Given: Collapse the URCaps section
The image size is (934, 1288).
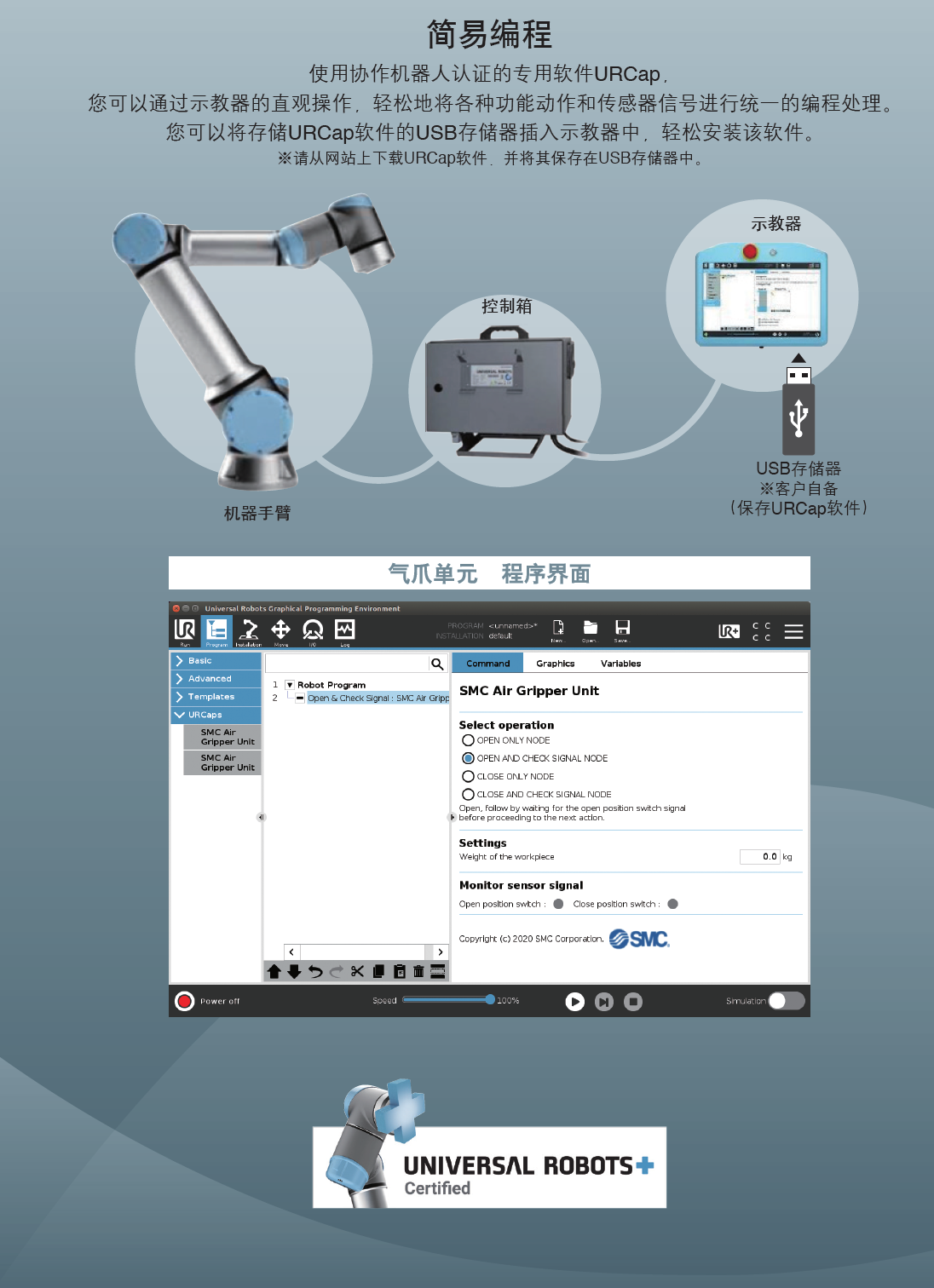Looking at the screenshot, I should click(216, 715).
